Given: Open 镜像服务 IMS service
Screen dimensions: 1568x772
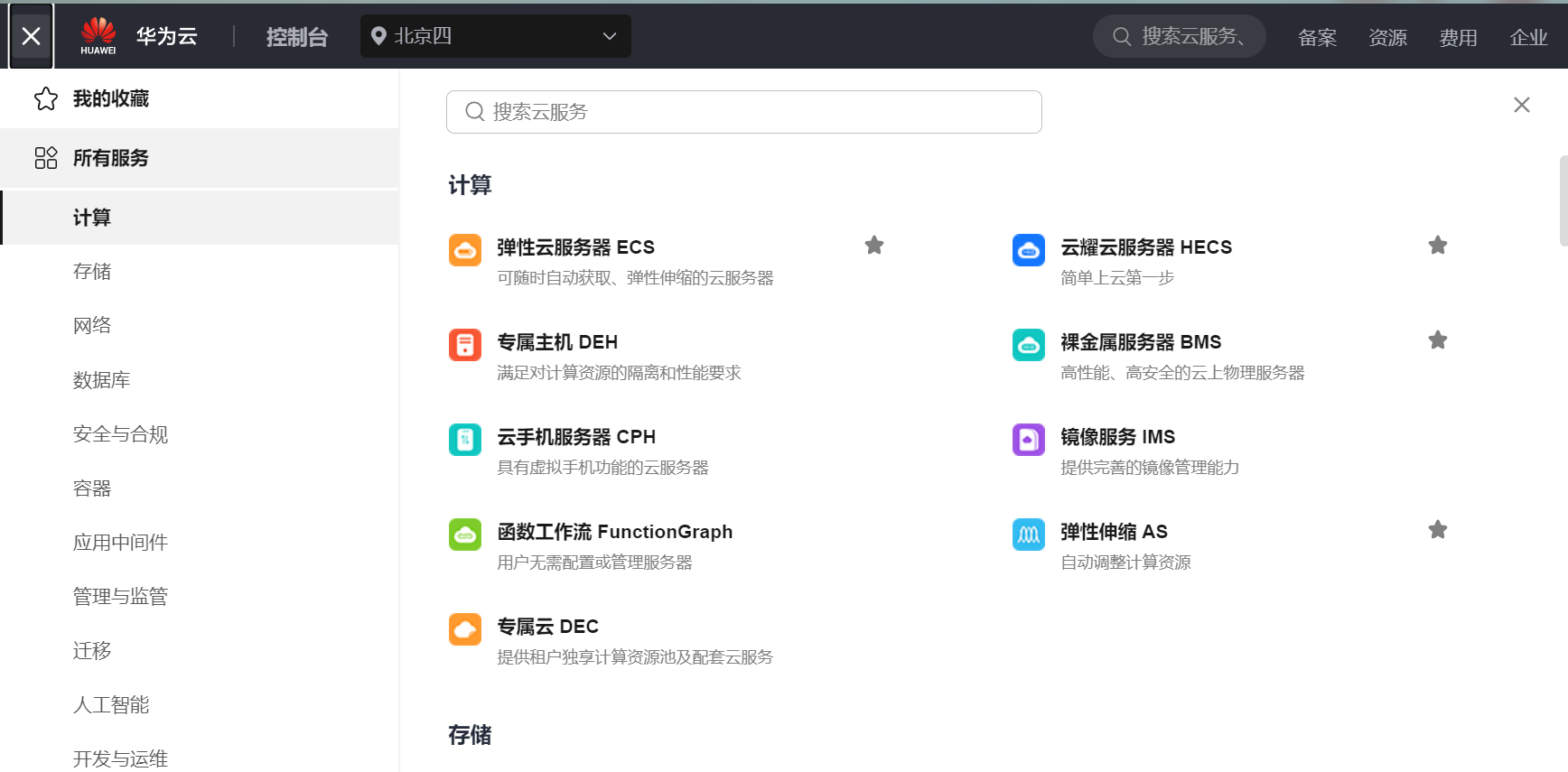Looking at the screenshot, I should coord(1118,437).
